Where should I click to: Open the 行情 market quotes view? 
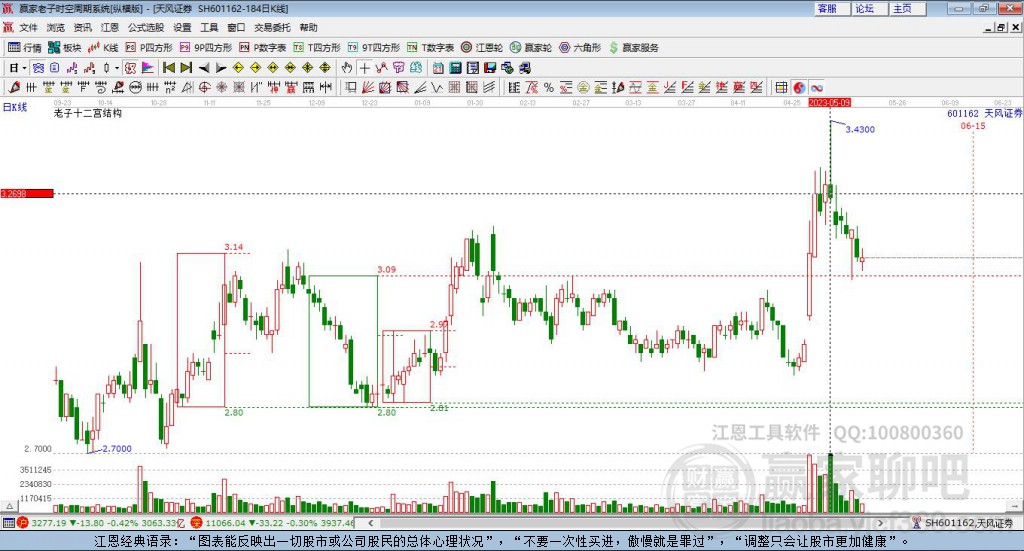pos(24,48)
